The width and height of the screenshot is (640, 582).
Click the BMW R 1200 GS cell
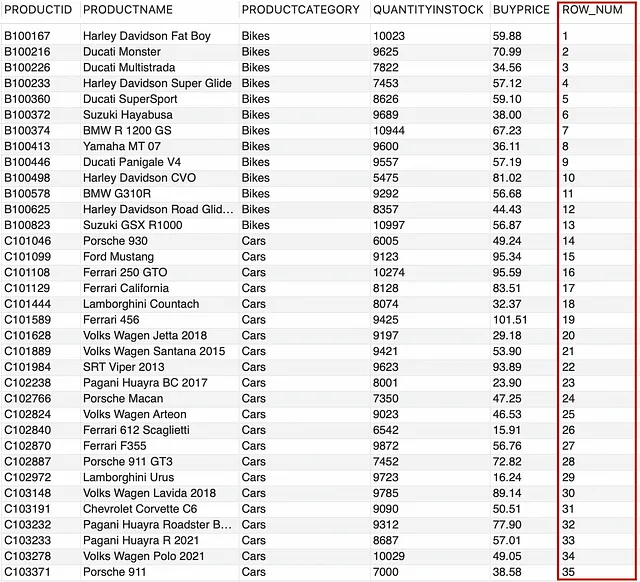127,131
